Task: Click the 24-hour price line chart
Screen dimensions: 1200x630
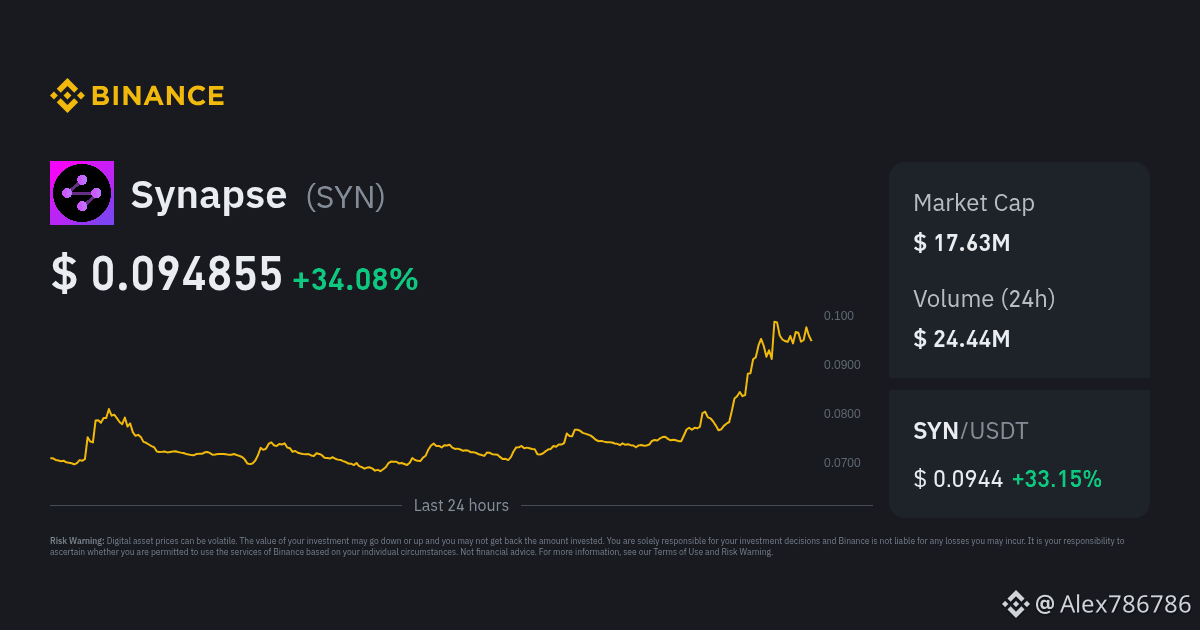Action: pyautogui.click(x=431, y=397)
